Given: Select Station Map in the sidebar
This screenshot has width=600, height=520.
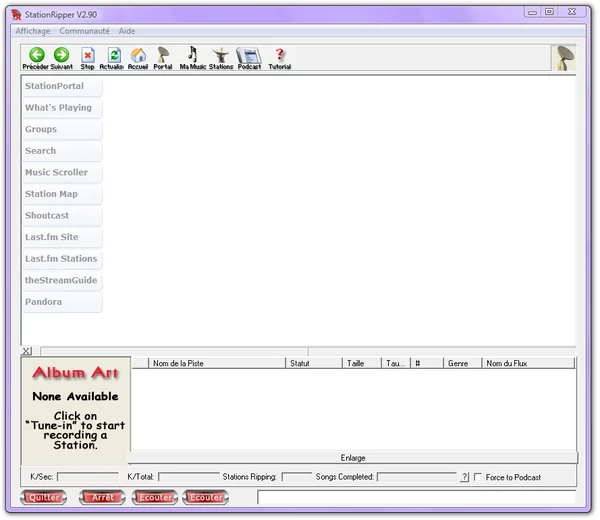Looking at the screenshot, I should 62,194.
